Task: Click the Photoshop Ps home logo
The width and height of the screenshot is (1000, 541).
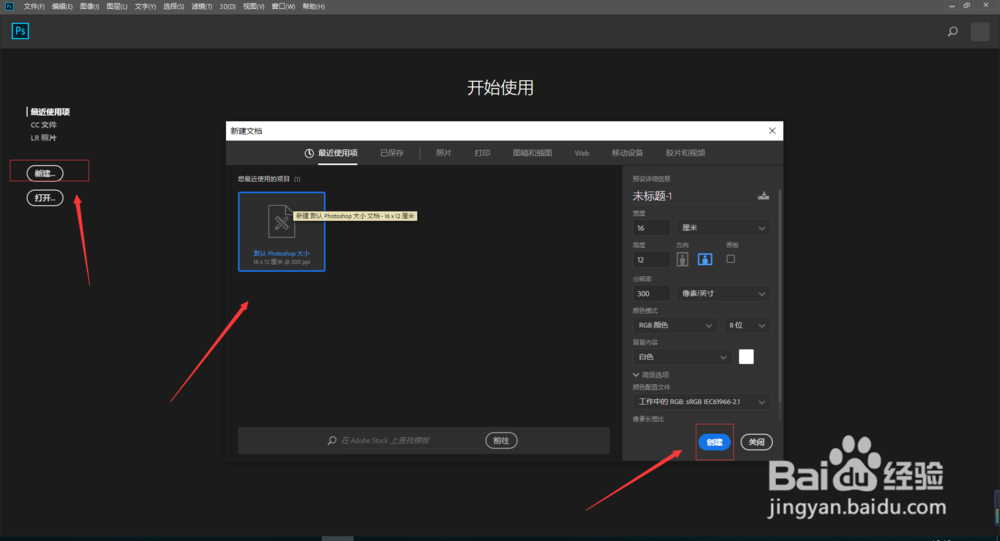Action: 20,31
